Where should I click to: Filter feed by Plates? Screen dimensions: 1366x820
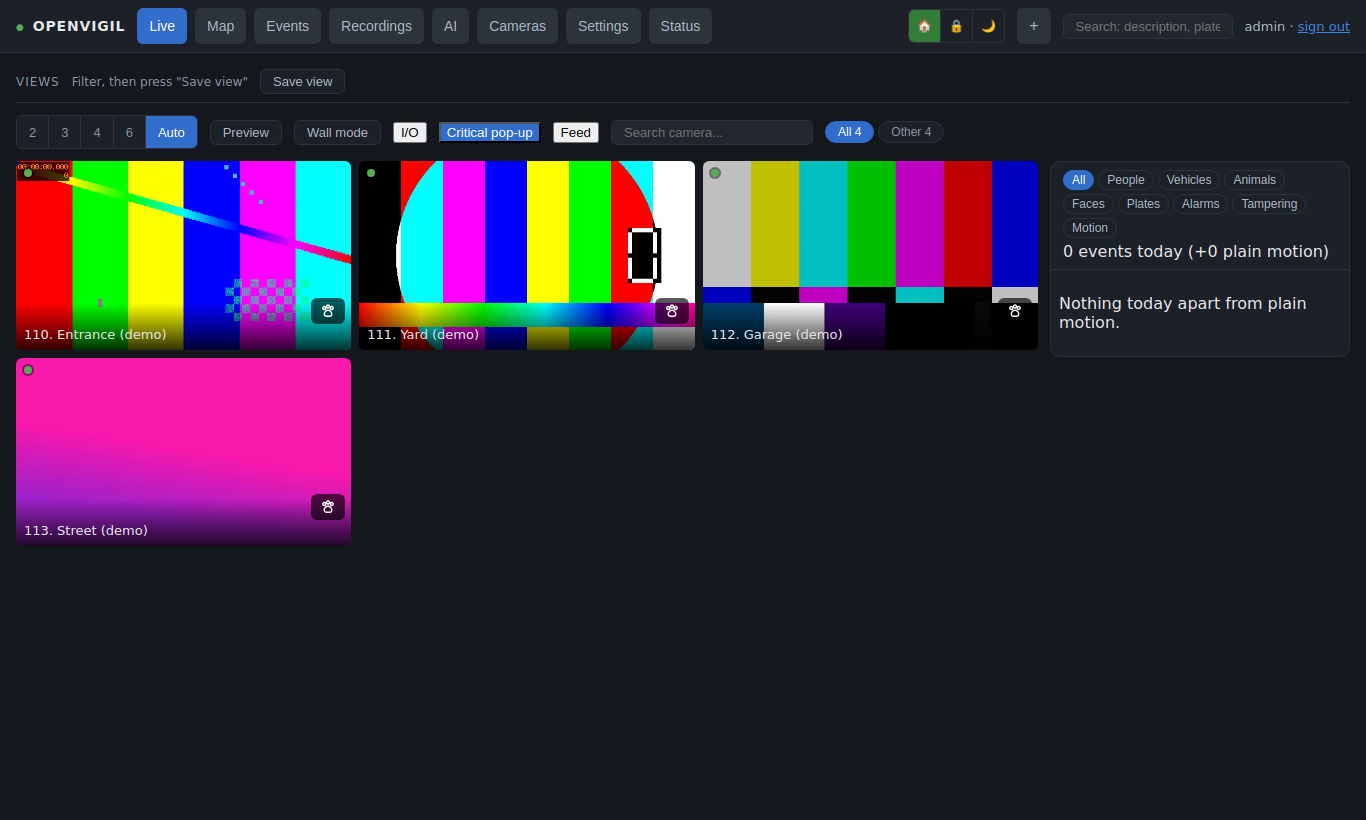click(x=1143, y=204)
